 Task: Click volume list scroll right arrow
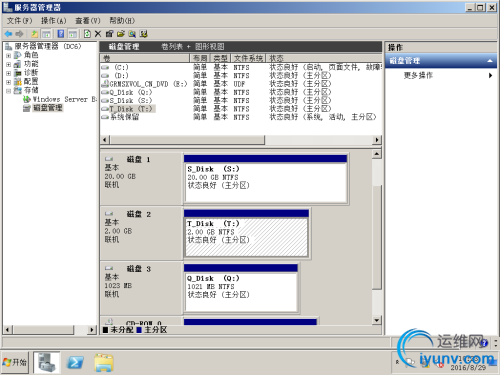pyautogui.click(x=377, y=140)
